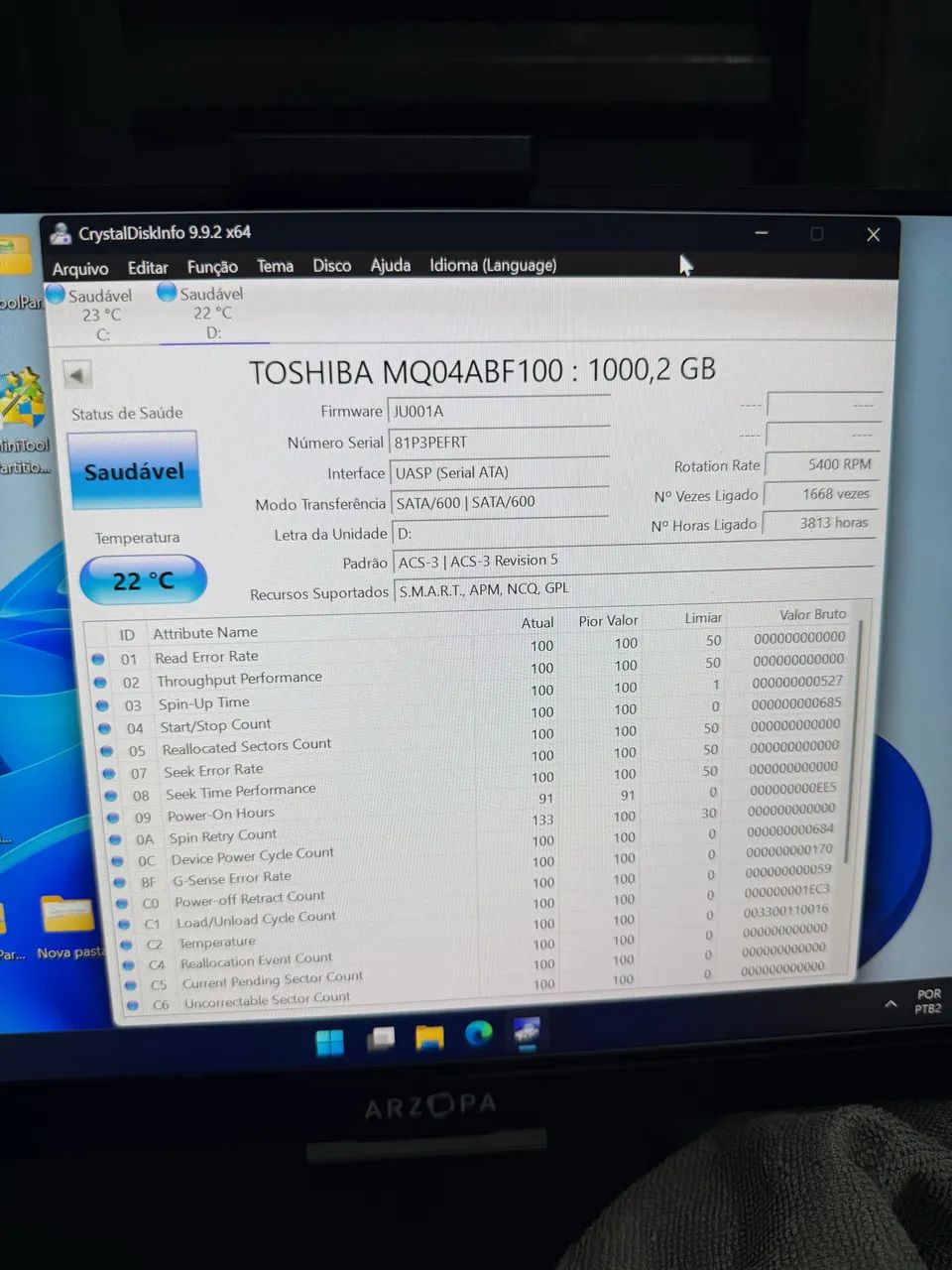
Task: Open the Windows Start button
Action: point(330,1042)
